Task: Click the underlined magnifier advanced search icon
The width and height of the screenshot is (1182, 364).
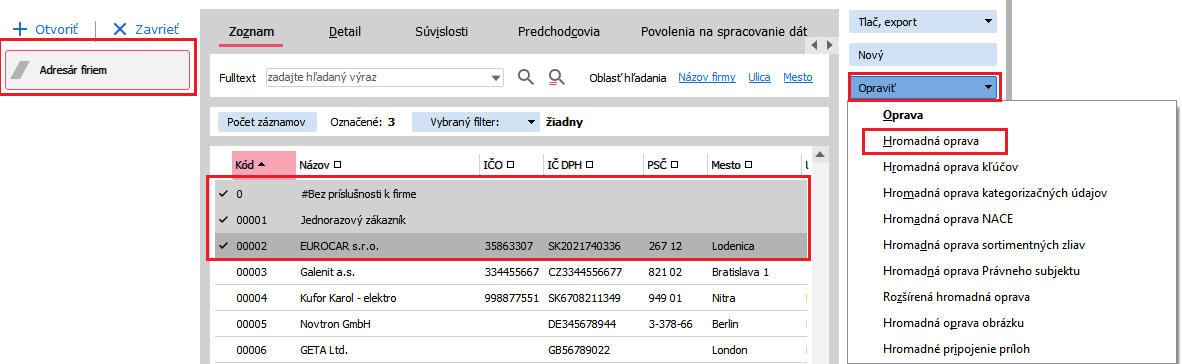Action: click(557, 78)
